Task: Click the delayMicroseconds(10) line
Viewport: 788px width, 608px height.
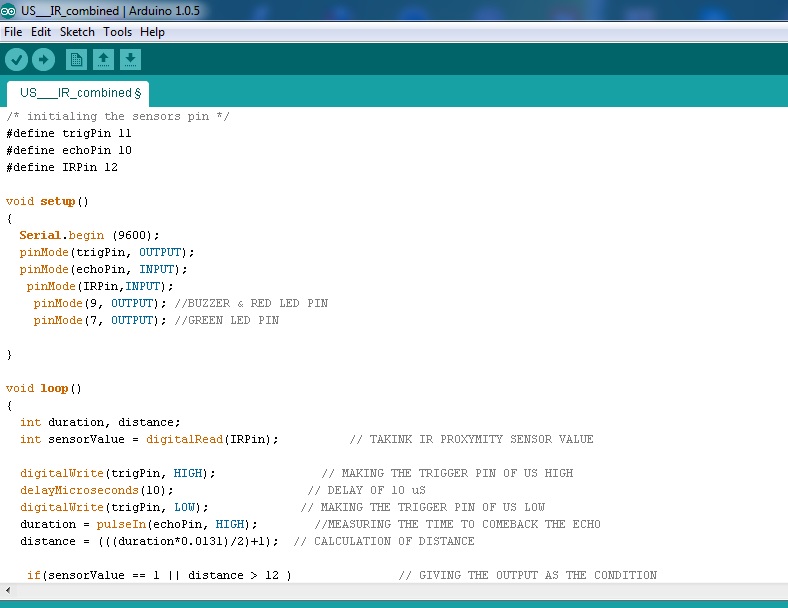Action: (96, 490)
